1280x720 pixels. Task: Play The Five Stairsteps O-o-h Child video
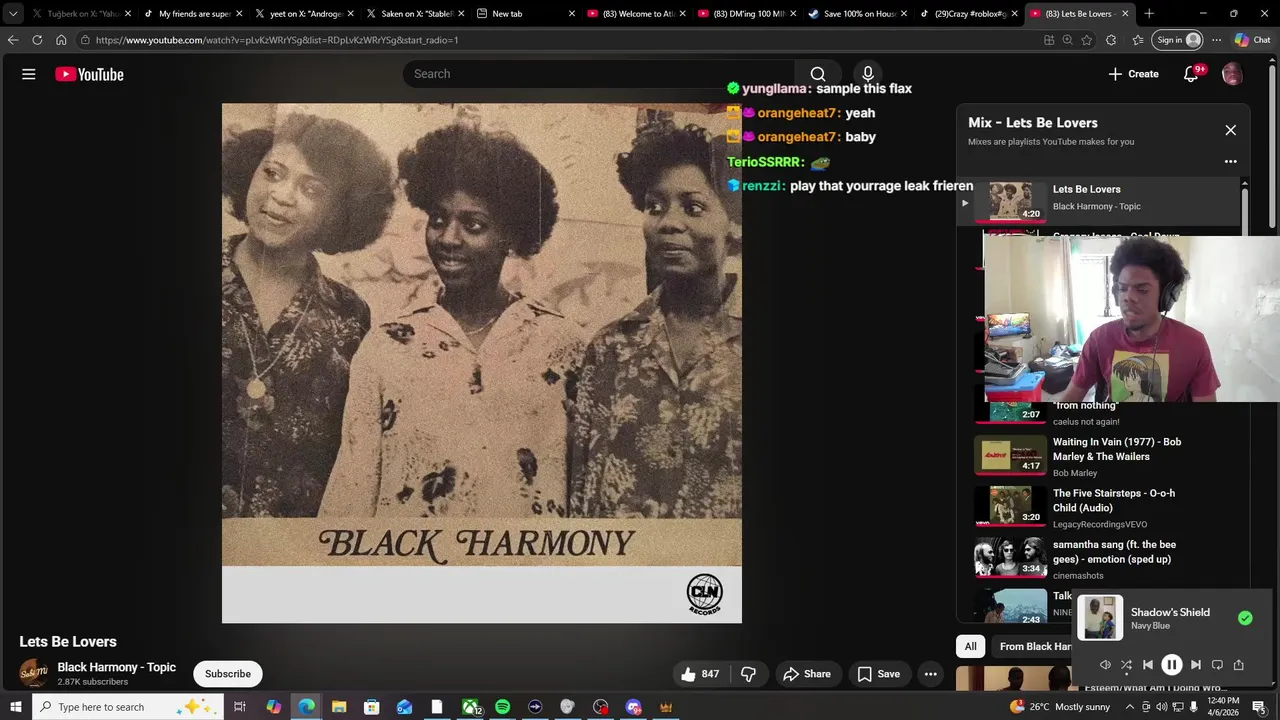1098,508
